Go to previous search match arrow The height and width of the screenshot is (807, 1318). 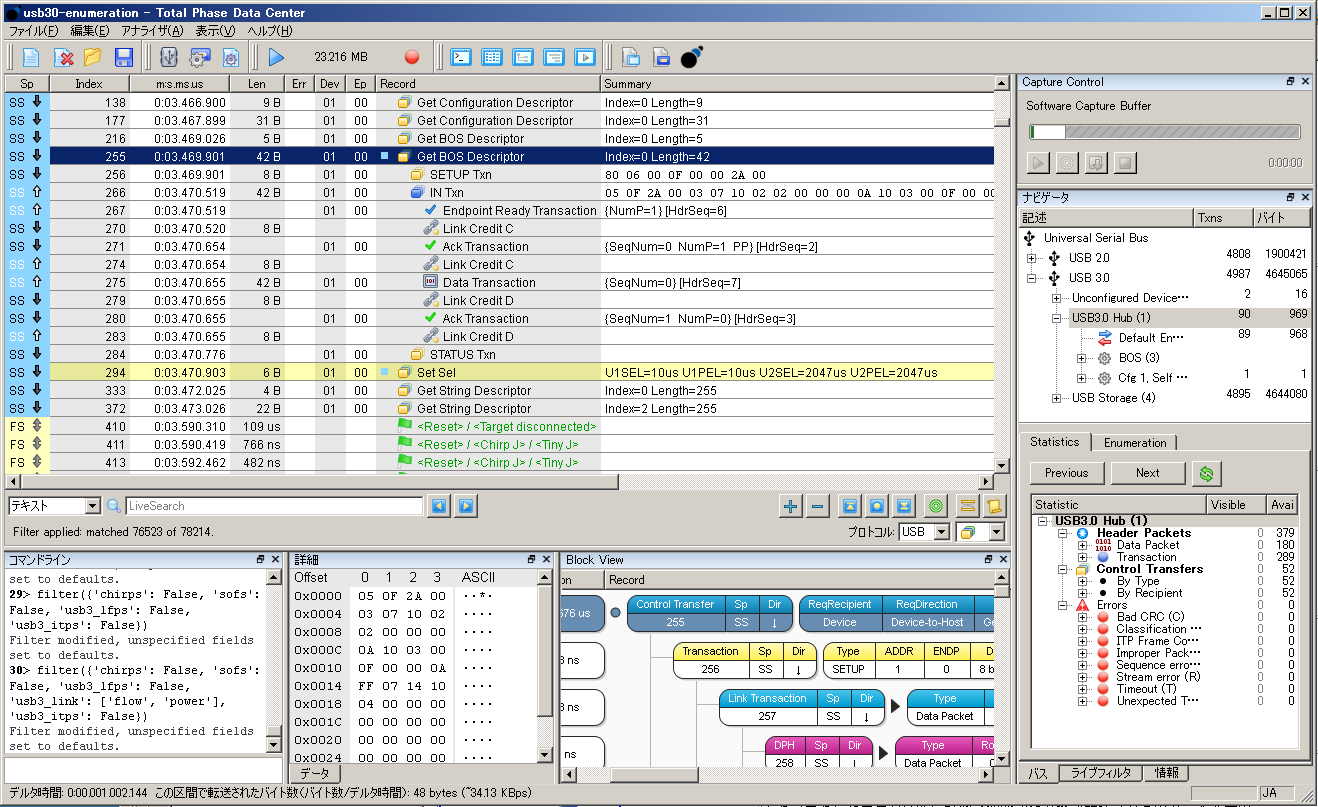(x=438, y=506)
